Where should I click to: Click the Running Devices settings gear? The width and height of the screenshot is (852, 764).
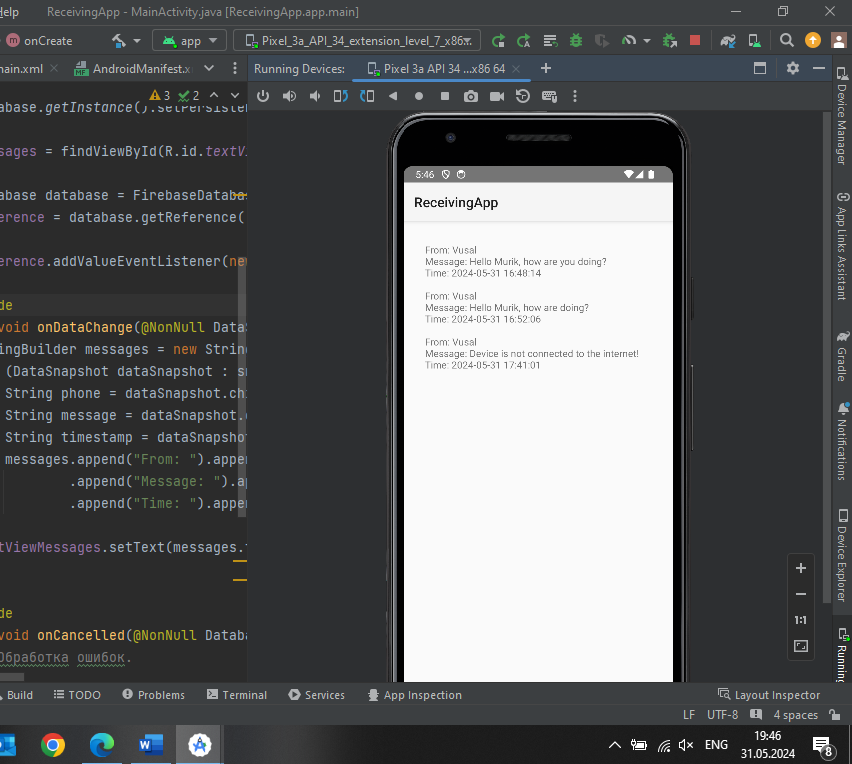(x=793, y=68)
